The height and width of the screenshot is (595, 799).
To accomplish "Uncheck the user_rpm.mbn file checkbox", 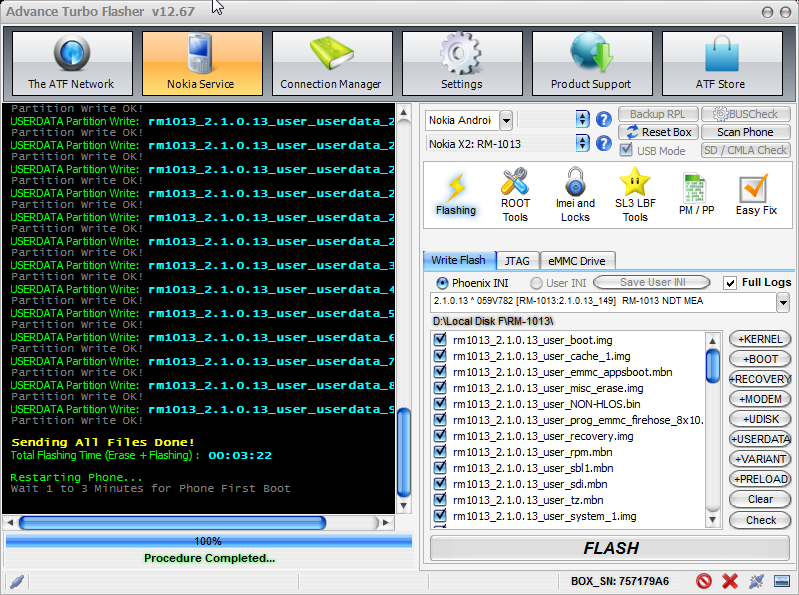I will pyautogui.click(x=440, y=452).
